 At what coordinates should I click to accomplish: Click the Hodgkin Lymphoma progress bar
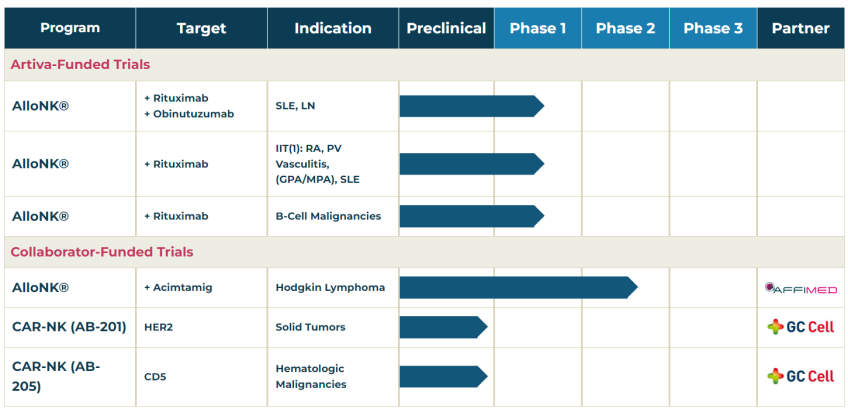(x=517, y=288)
